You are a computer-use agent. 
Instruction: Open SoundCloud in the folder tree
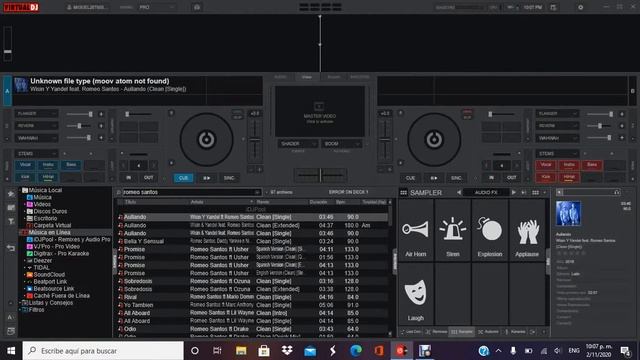pyautogui.click(x=49, y=275)
